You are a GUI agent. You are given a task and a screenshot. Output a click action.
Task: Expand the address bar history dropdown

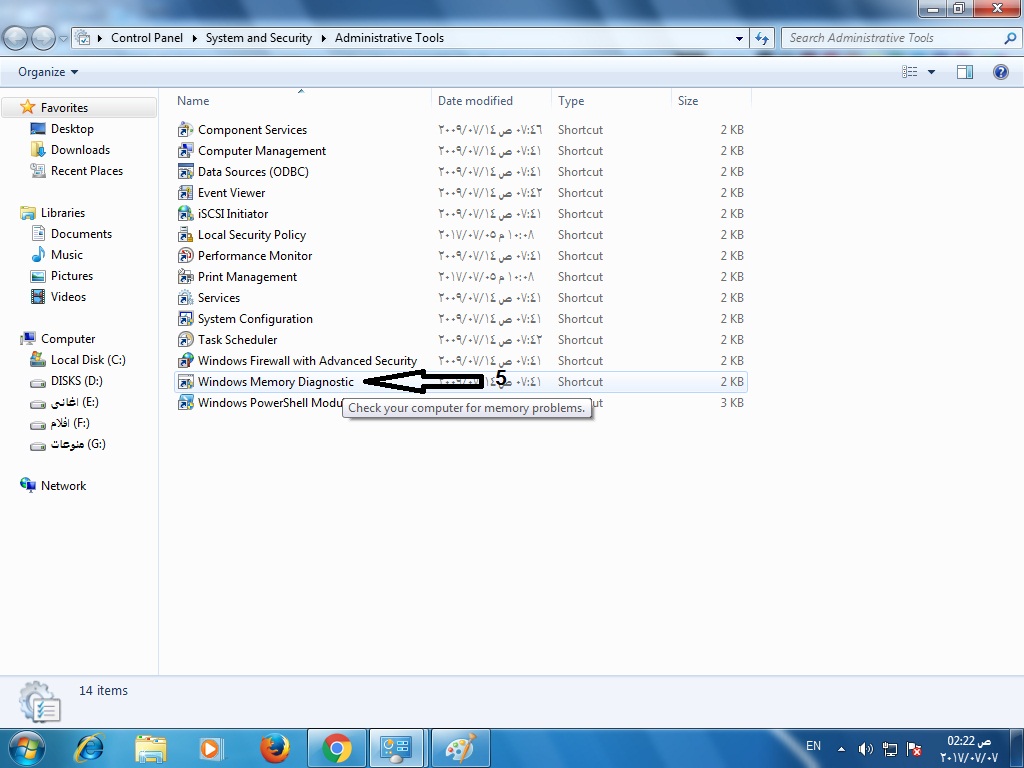coord(739,38)
